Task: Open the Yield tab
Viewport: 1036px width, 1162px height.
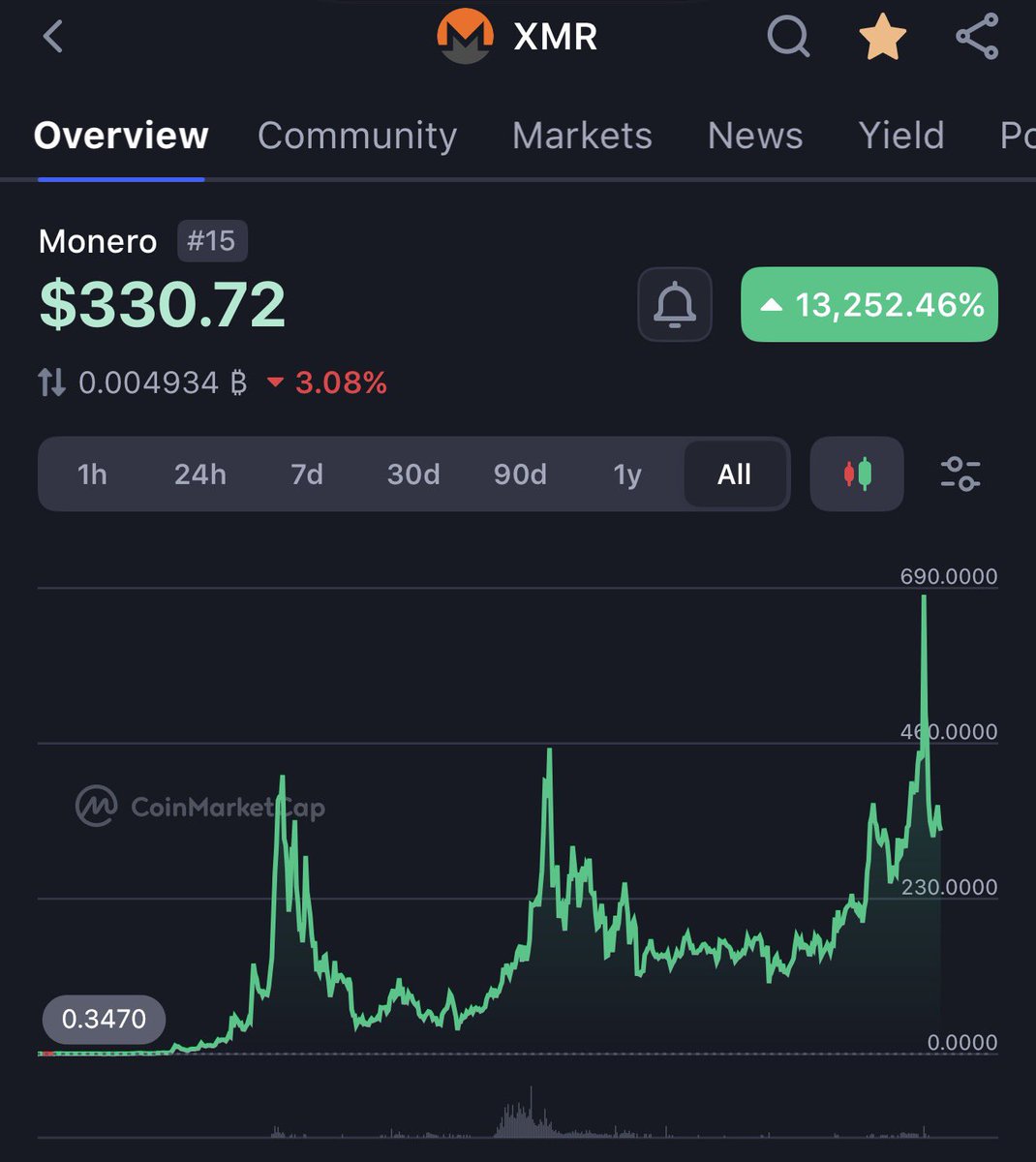Action: [x=901, y=136]
